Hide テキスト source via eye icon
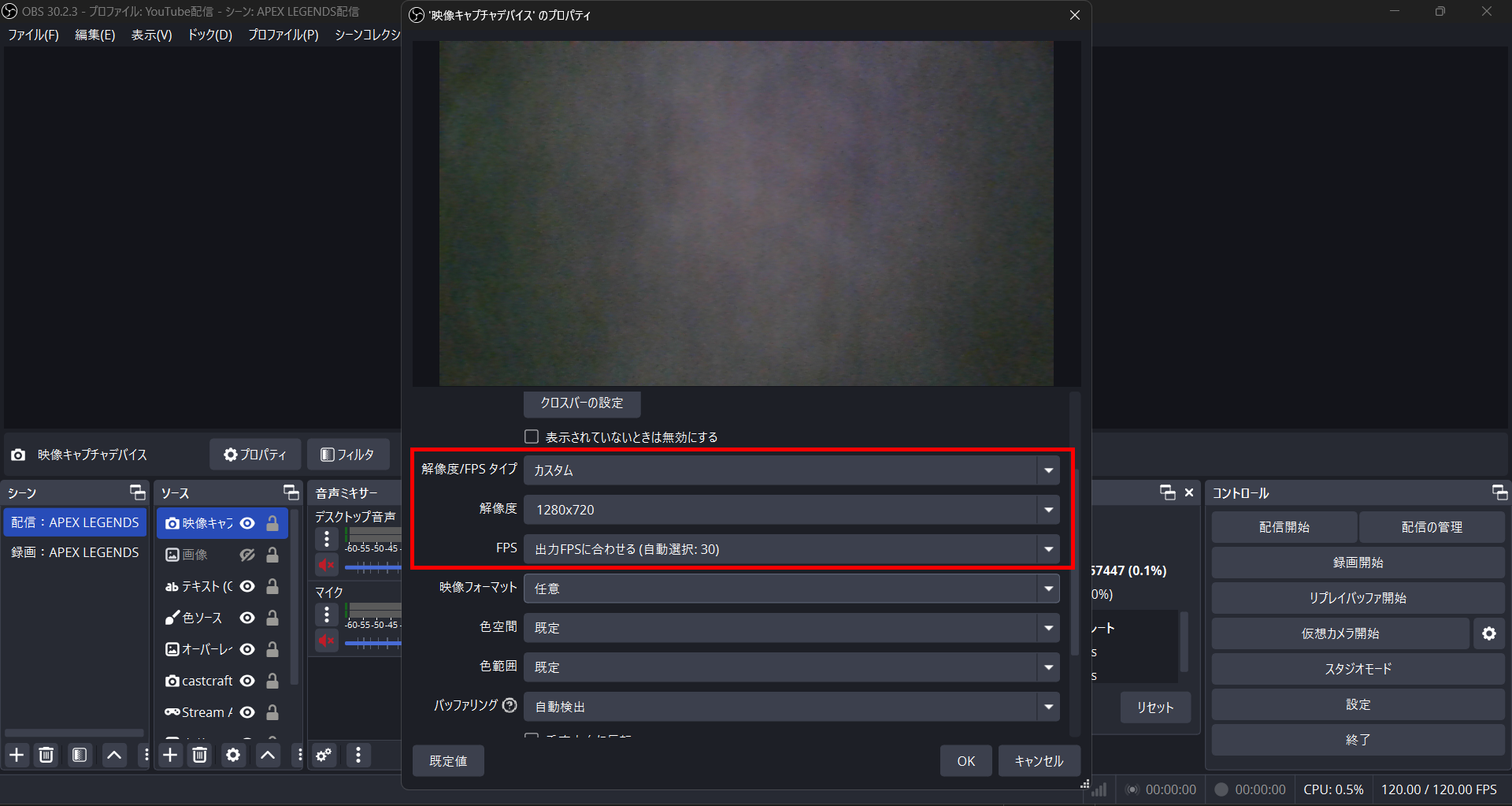Screen dimensions: 1512x806 click(x=247, y=586)
